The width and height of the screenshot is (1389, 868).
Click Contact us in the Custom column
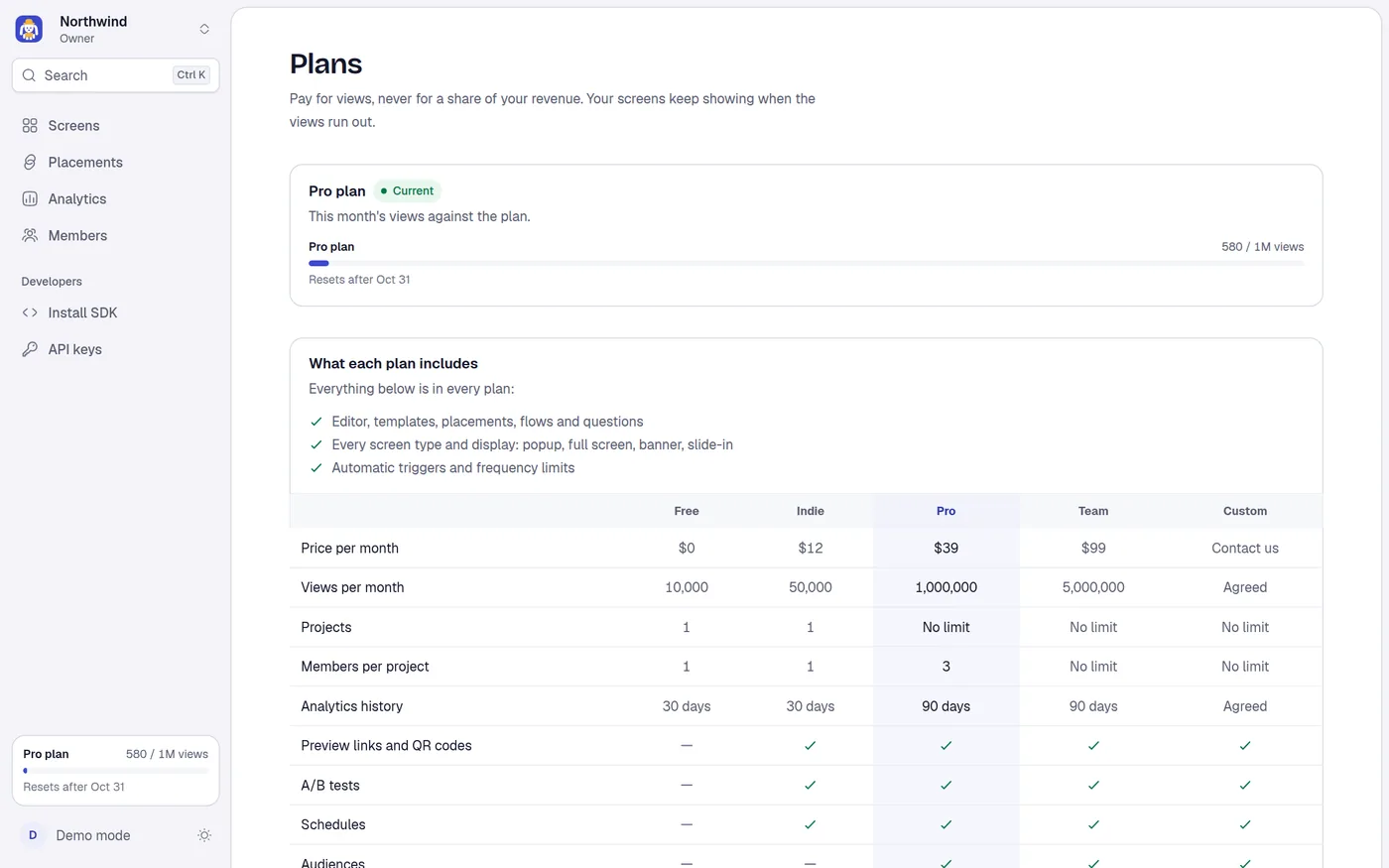pyautogui.click(x=1245, y=548)
